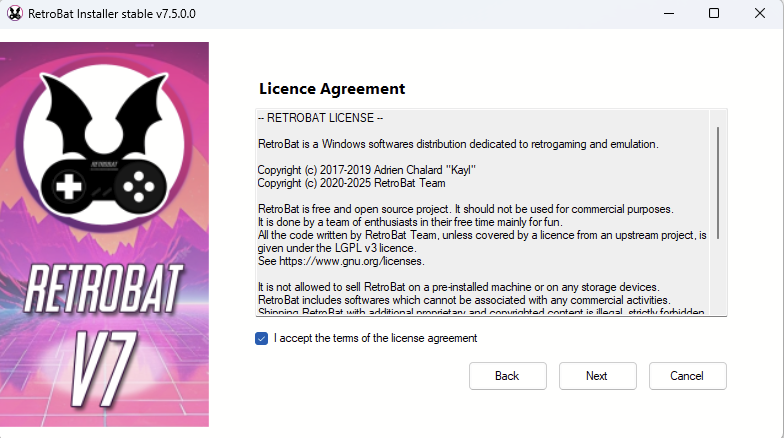Click the gamepad face buttons on logo
This screenshot has height=438, width=784.
(139, 186)
